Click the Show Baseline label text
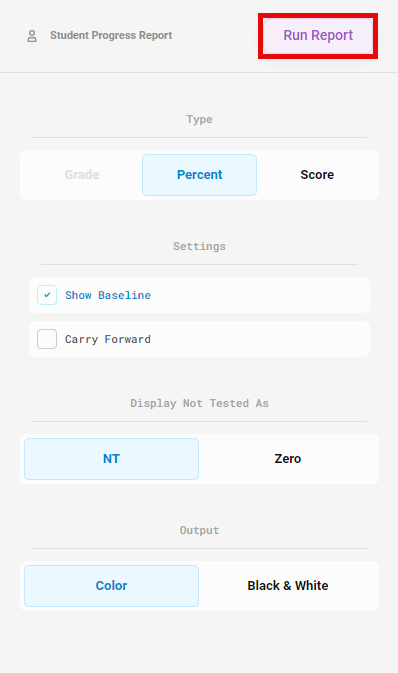Screen dimensions: 398x673 (x=108, y=295)
